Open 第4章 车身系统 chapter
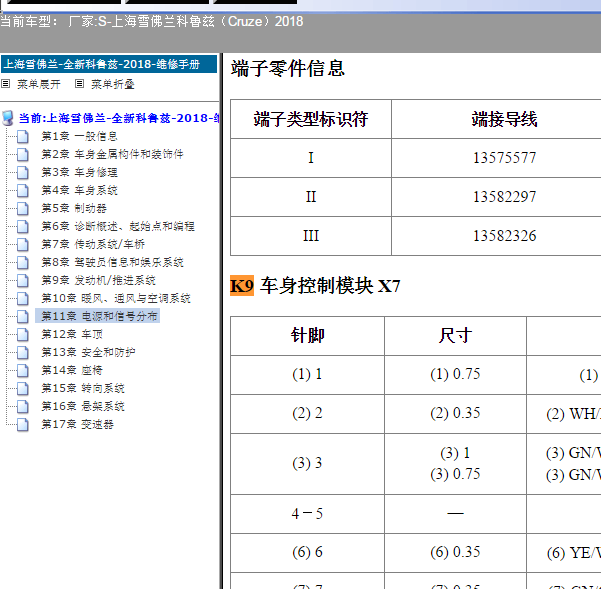The height and width of the screenshot is (589, 601). (x=79, y=190)
